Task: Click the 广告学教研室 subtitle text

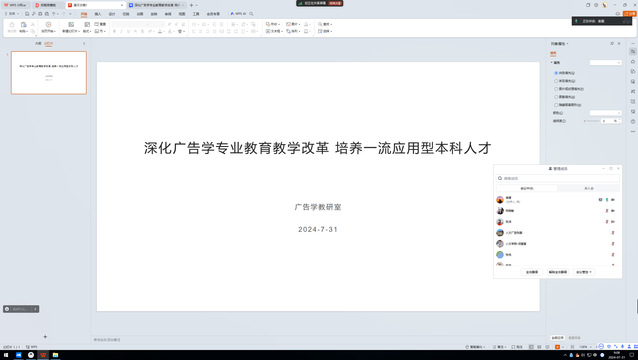Action: pyautogui.click(x=318, y=207)
